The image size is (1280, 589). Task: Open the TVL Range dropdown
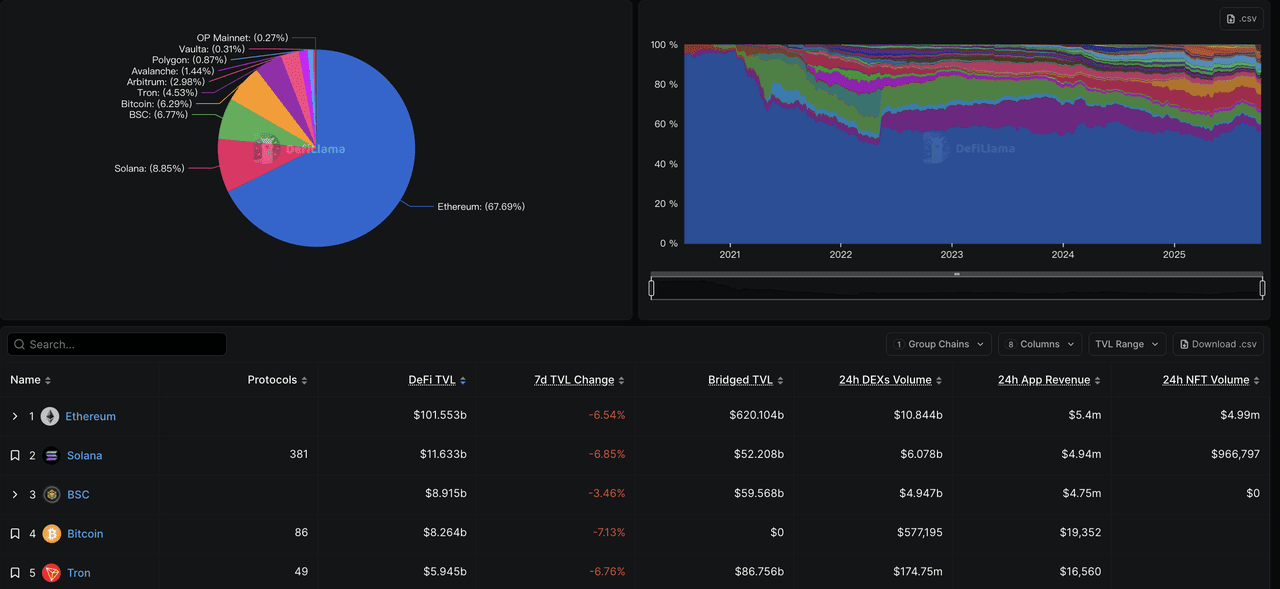pyautogui.click(x=1126, y=344)
